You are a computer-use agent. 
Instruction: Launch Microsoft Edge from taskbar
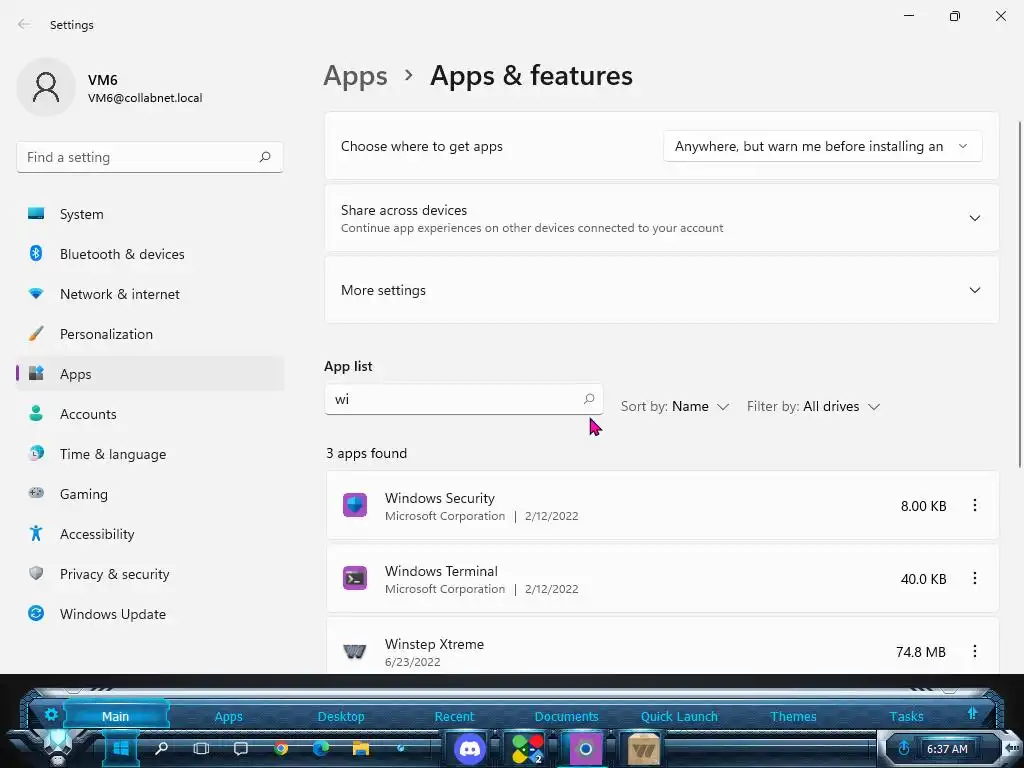point(321,748)
